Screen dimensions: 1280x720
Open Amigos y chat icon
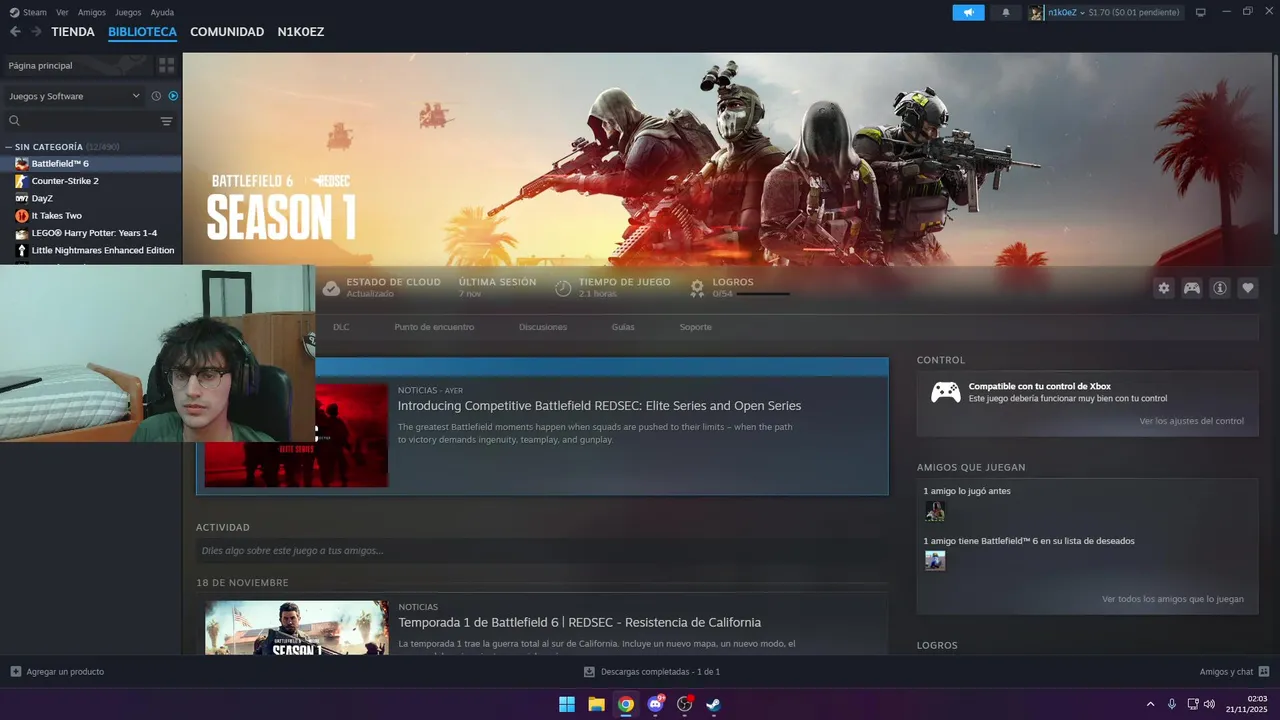click(1264, 672)
